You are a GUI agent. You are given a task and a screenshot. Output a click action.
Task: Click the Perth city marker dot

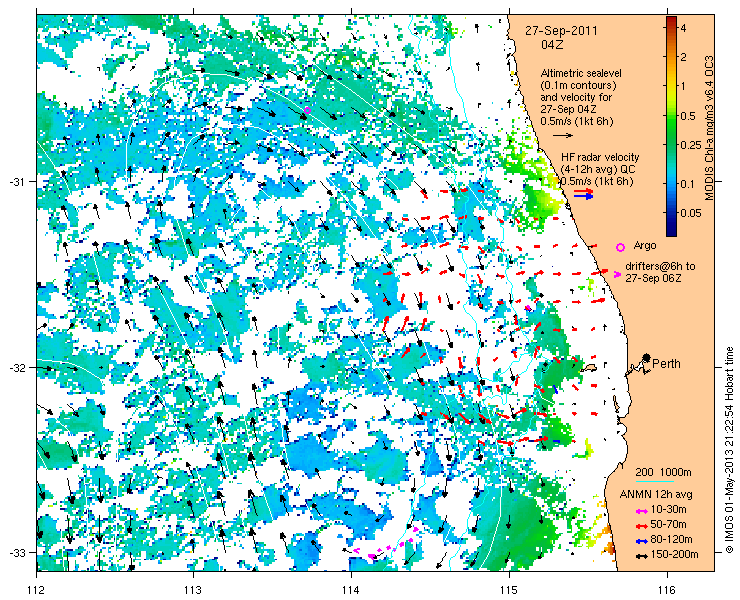[x=647, y=357]
